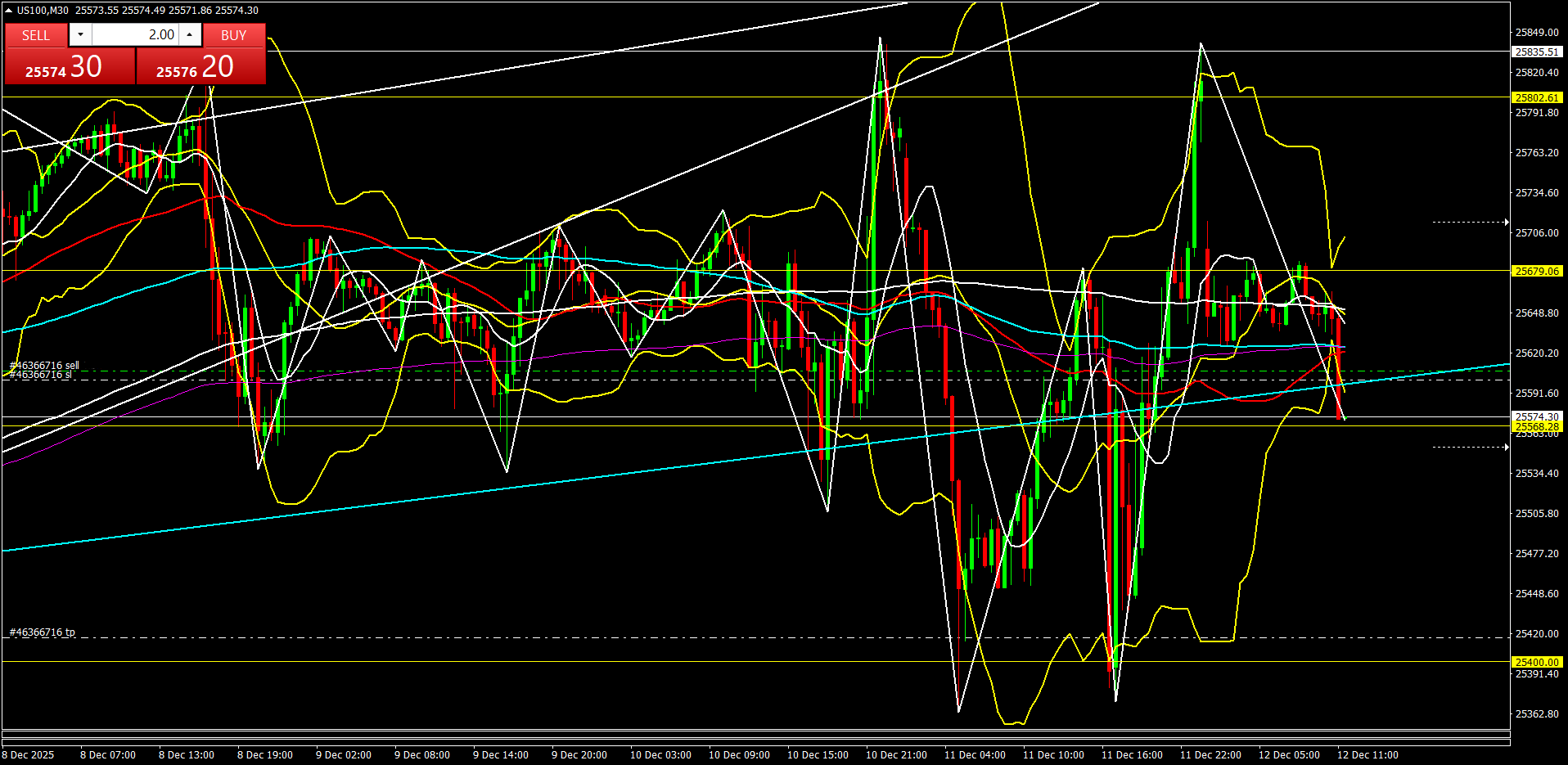Click the 25574 30 sell price tile
The height and width of the screenshot is (765, 1568).
tap(70, 67)
